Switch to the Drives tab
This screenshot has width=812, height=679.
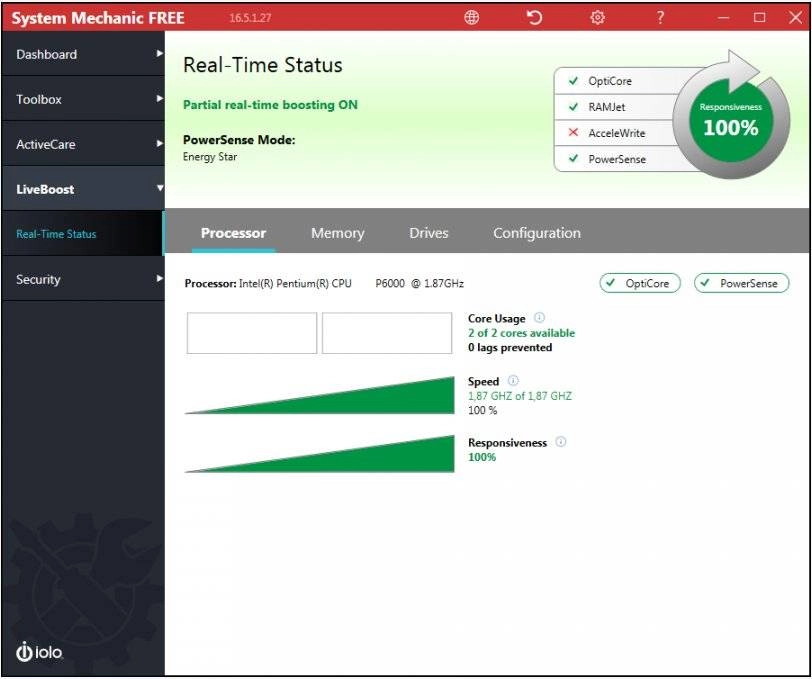(x=429, y=233)
